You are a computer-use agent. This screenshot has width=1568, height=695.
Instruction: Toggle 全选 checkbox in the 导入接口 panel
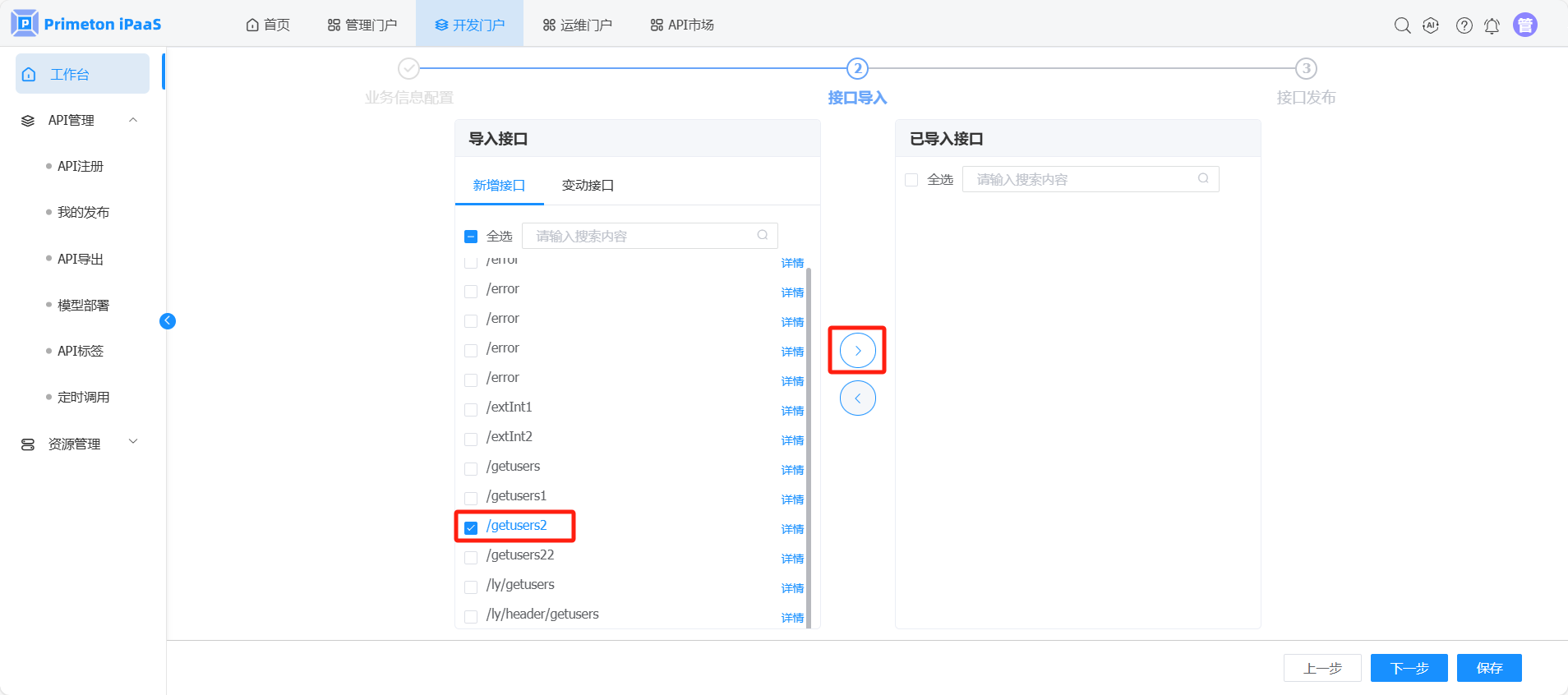471,237
